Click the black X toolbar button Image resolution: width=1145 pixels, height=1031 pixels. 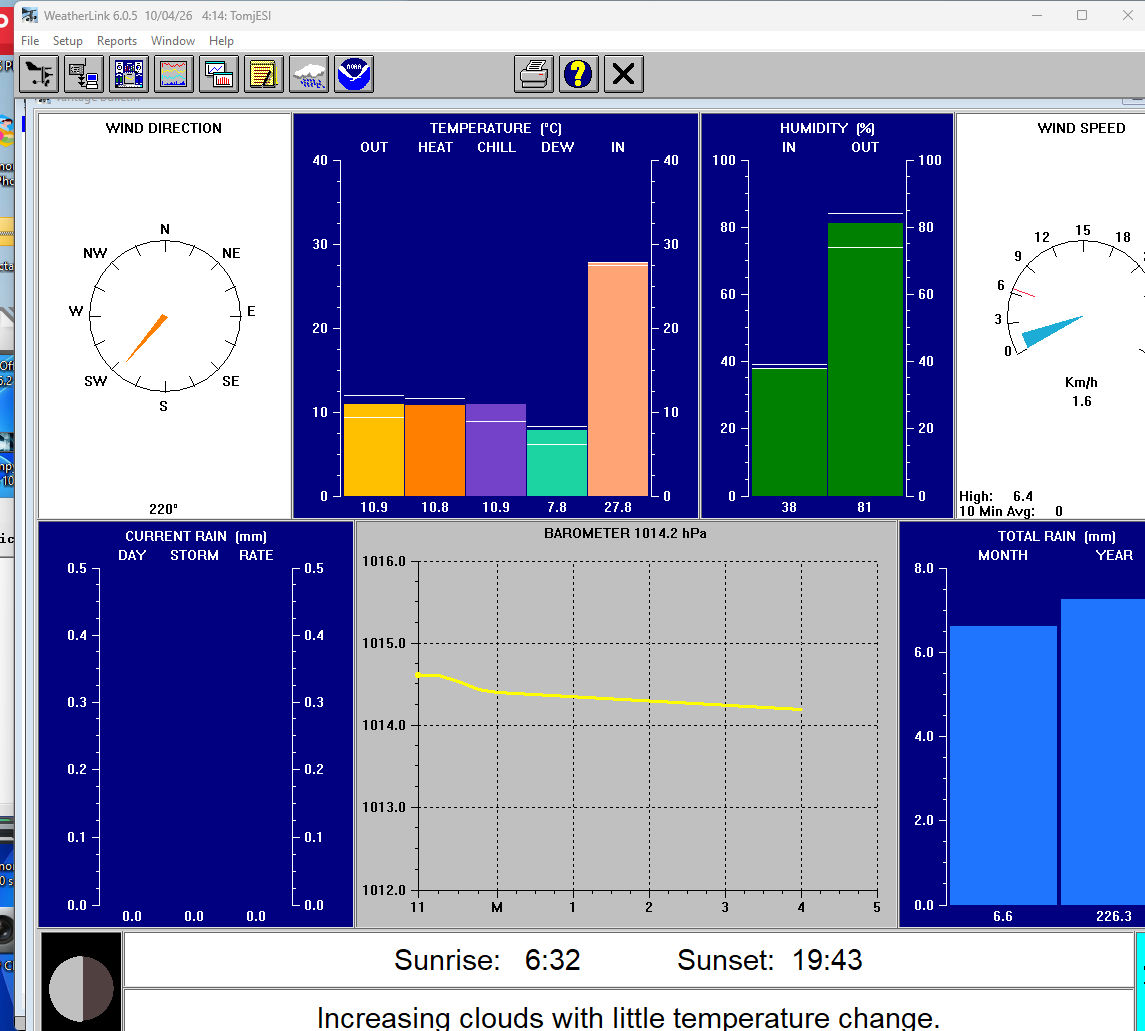click(623, 74)
